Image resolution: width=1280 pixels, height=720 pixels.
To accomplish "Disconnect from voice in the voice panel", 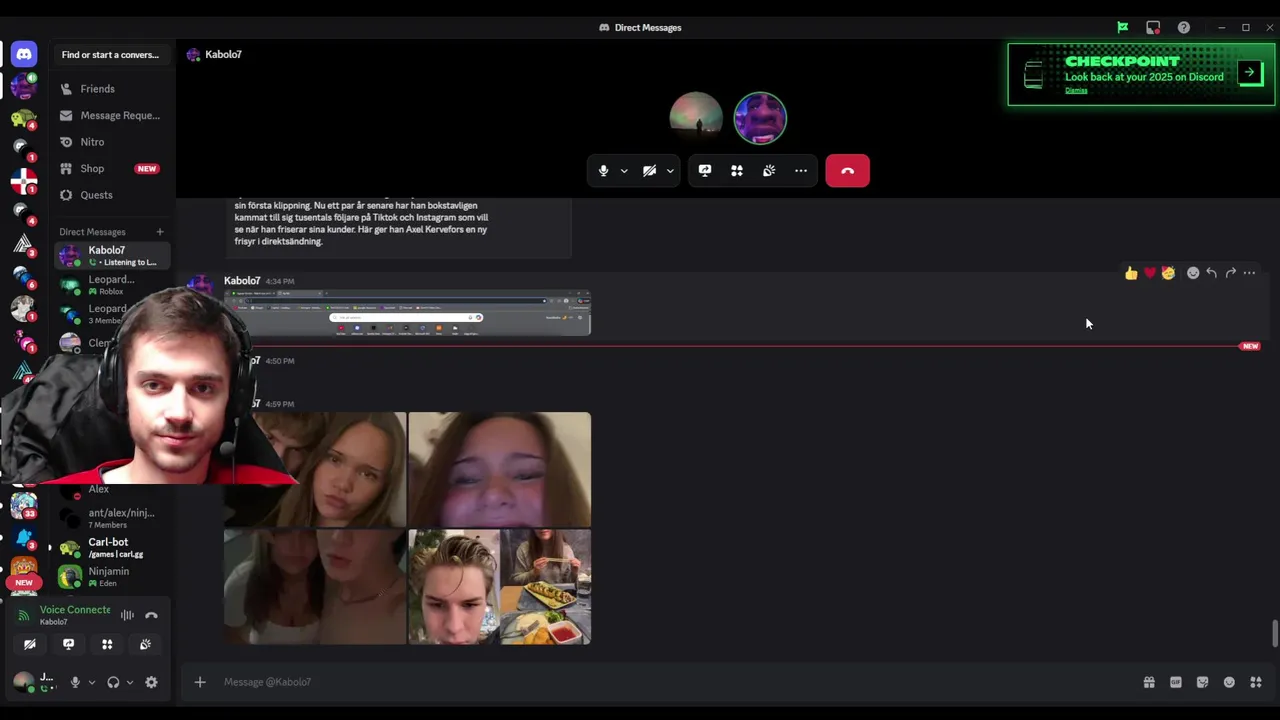I will point(151,615).
